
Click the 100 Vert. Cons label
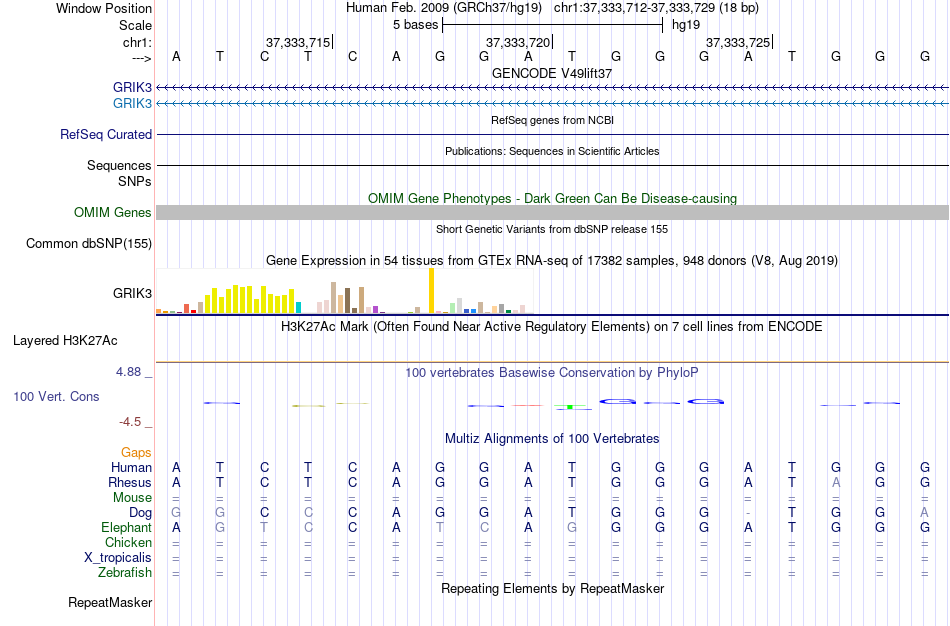click(56, 396)
